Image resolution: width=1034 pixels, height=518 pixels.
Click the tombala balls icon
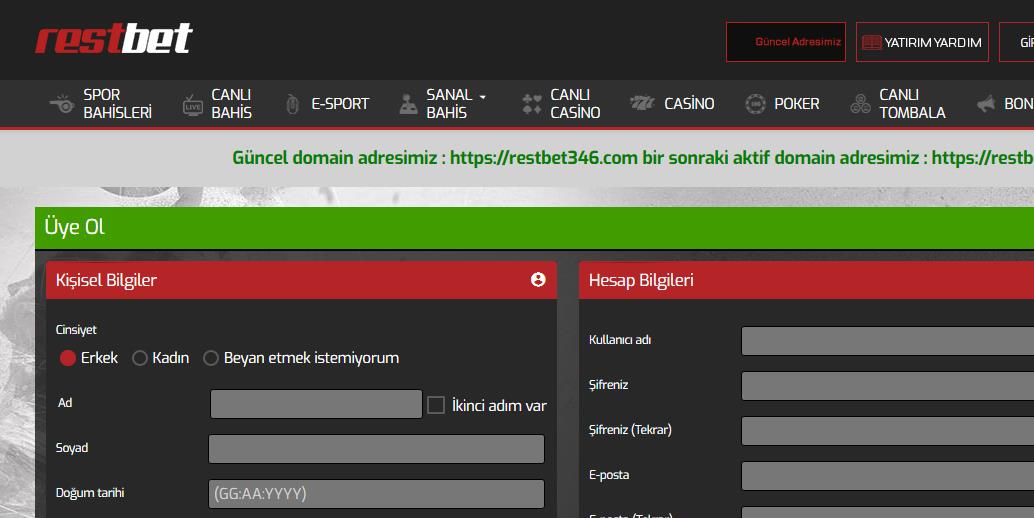861,103
